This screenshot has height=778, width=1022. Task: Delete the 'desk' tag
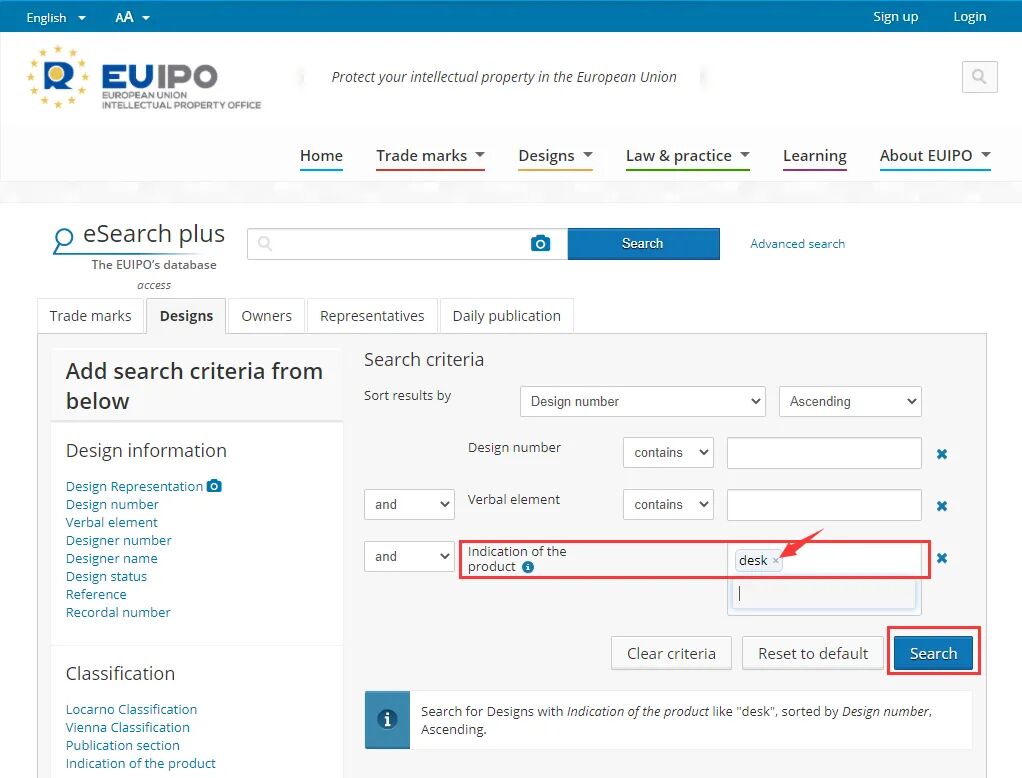pyautogui.click(x=776, y=560)
